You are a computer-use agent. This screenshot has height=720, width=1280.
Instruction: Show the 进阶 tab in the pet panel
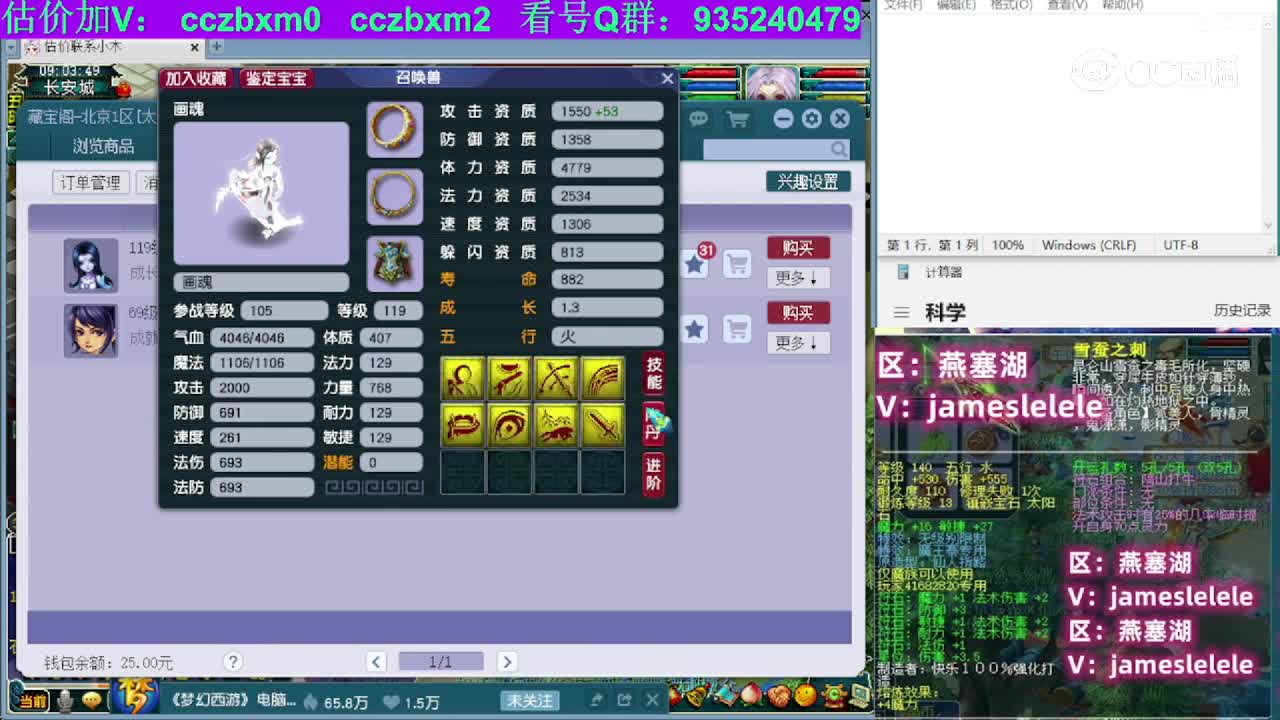click(654, 474)
